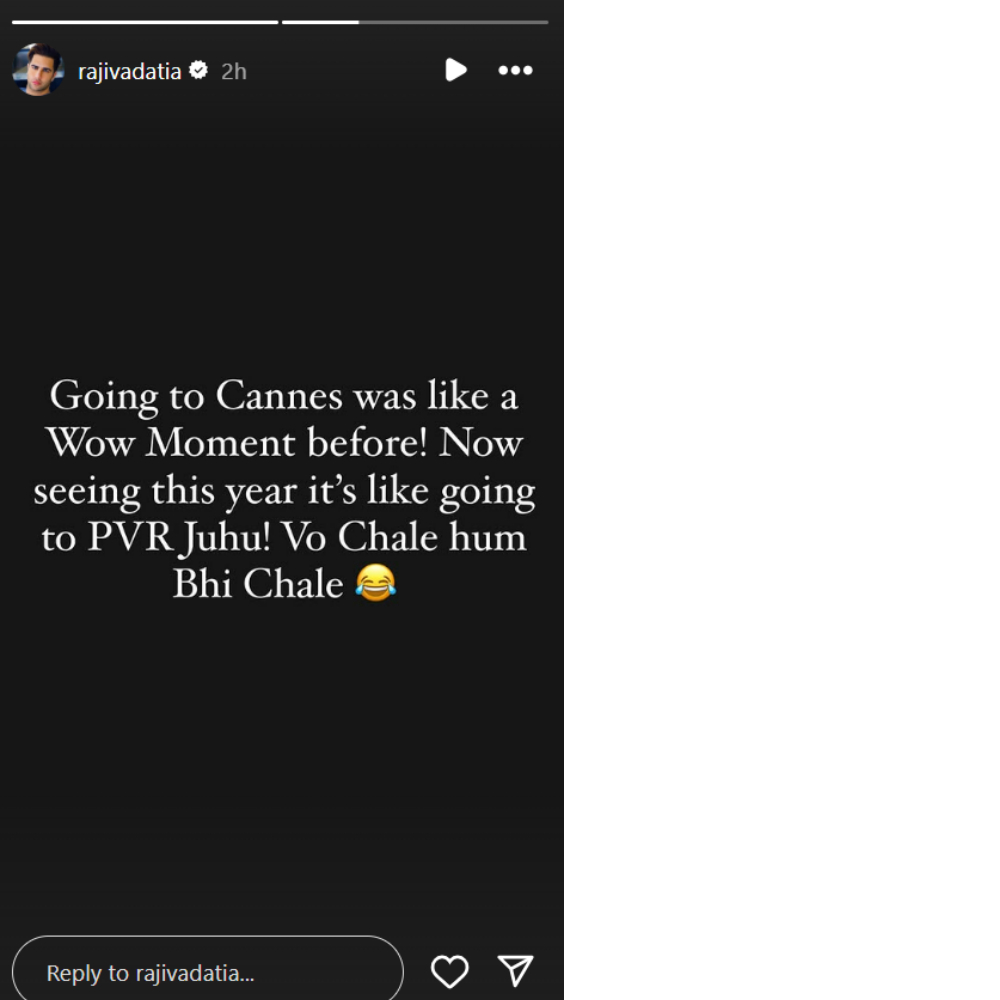Like the story with the heart icon
Viewport: 1000px width, 1000px height.
[450, 971]
